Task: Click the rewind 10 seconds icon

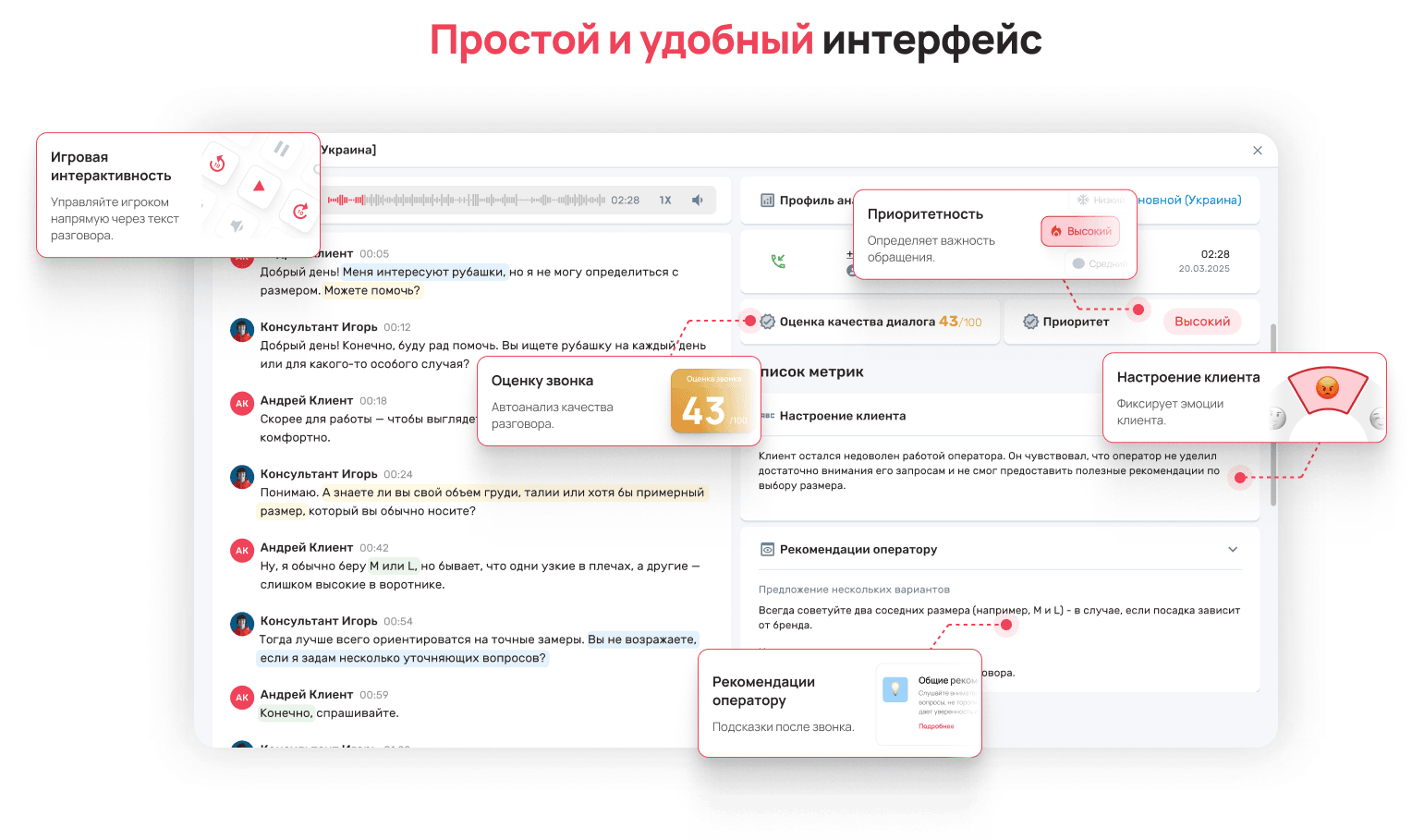Action: tap(217, 164)
